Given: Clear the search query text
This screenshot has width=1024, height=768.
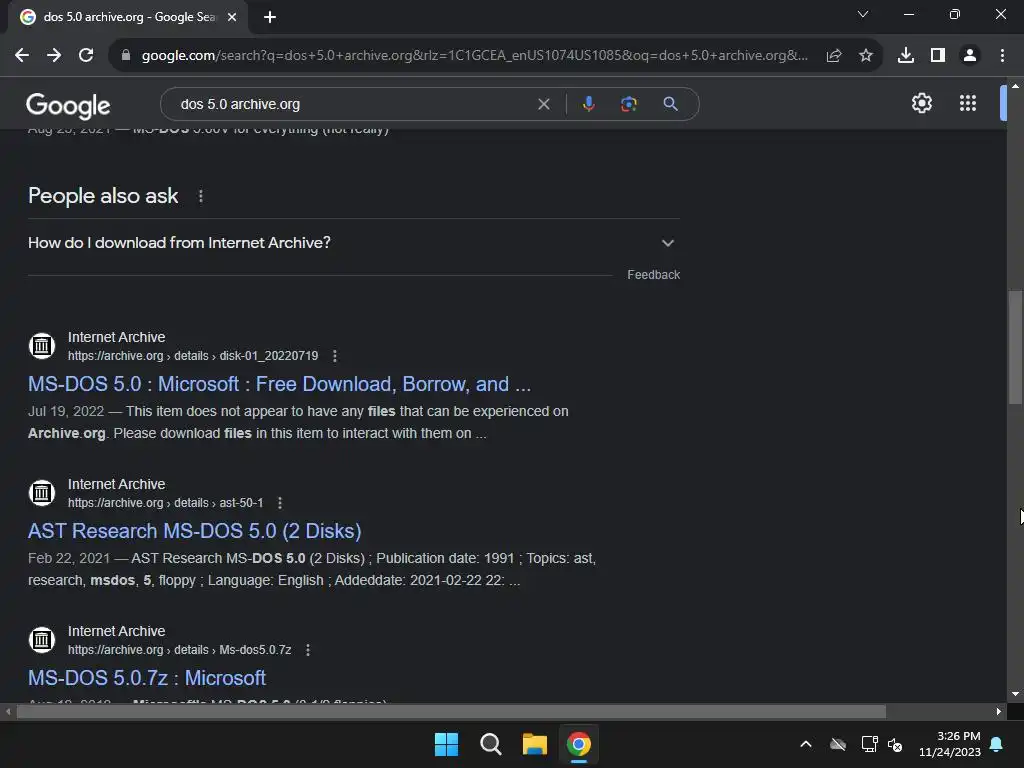Looking at the screenshot, I should pos(543,104).
